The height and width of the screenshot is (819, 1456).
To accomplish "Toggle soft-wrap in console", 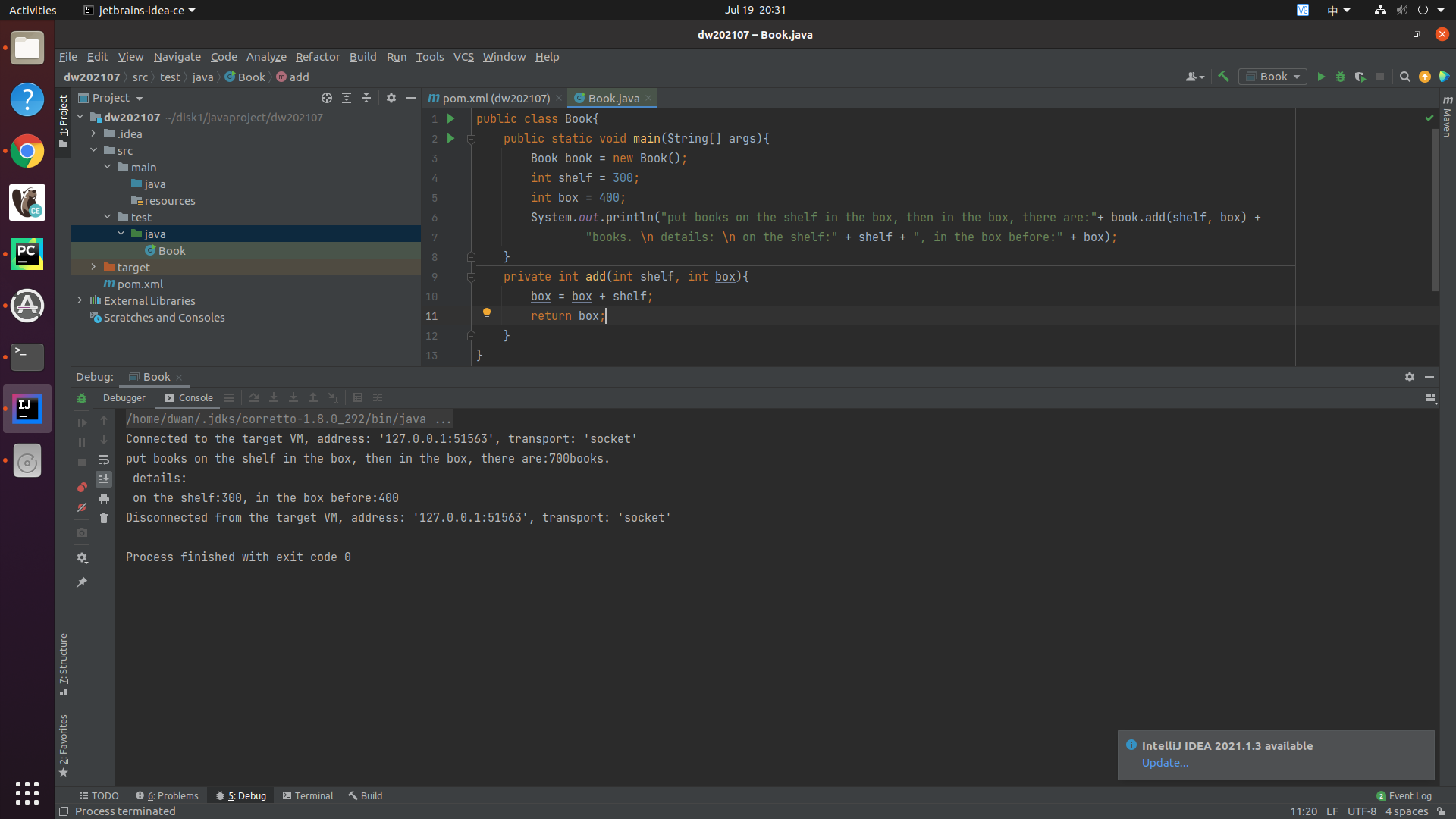I will click(104, 460).
